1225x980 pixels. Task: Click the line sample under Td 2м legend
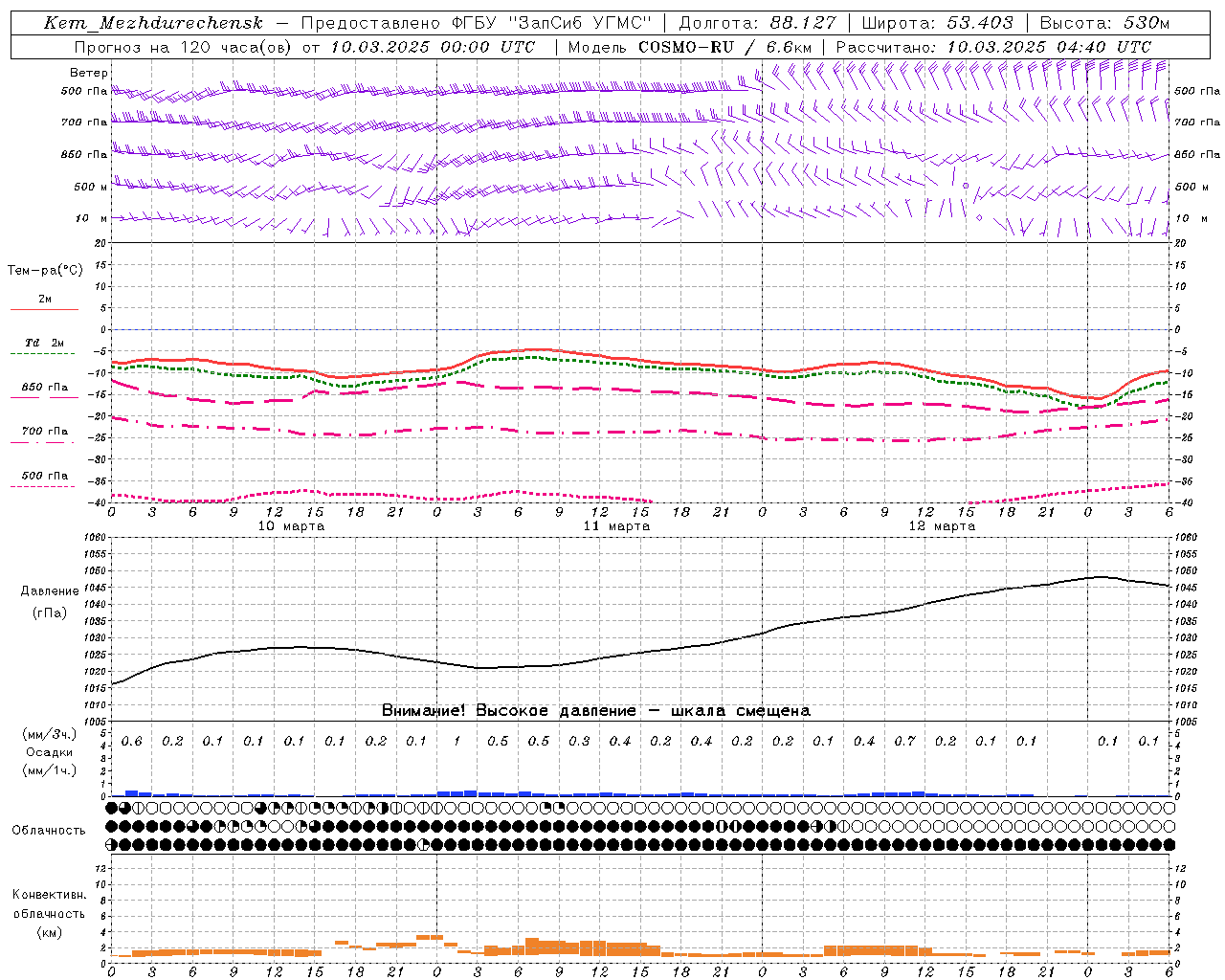[42, 354]
